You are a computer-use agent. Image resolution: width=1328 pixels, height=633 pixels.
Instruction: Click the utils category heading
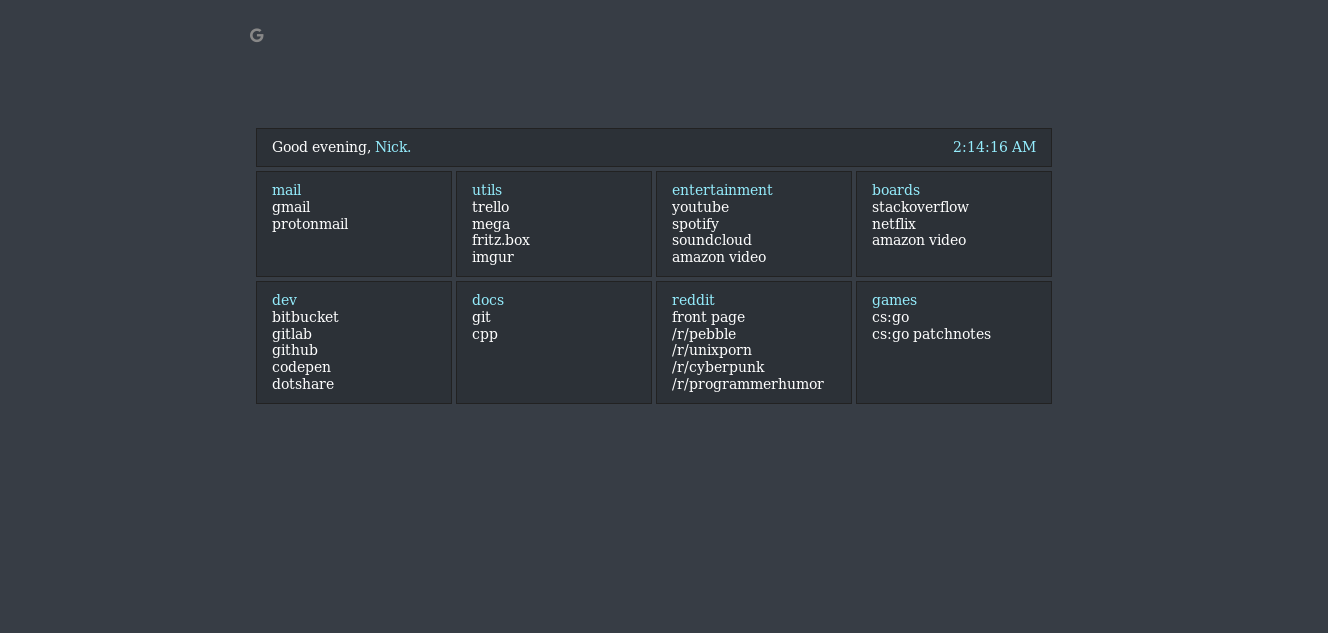[487, 190]
